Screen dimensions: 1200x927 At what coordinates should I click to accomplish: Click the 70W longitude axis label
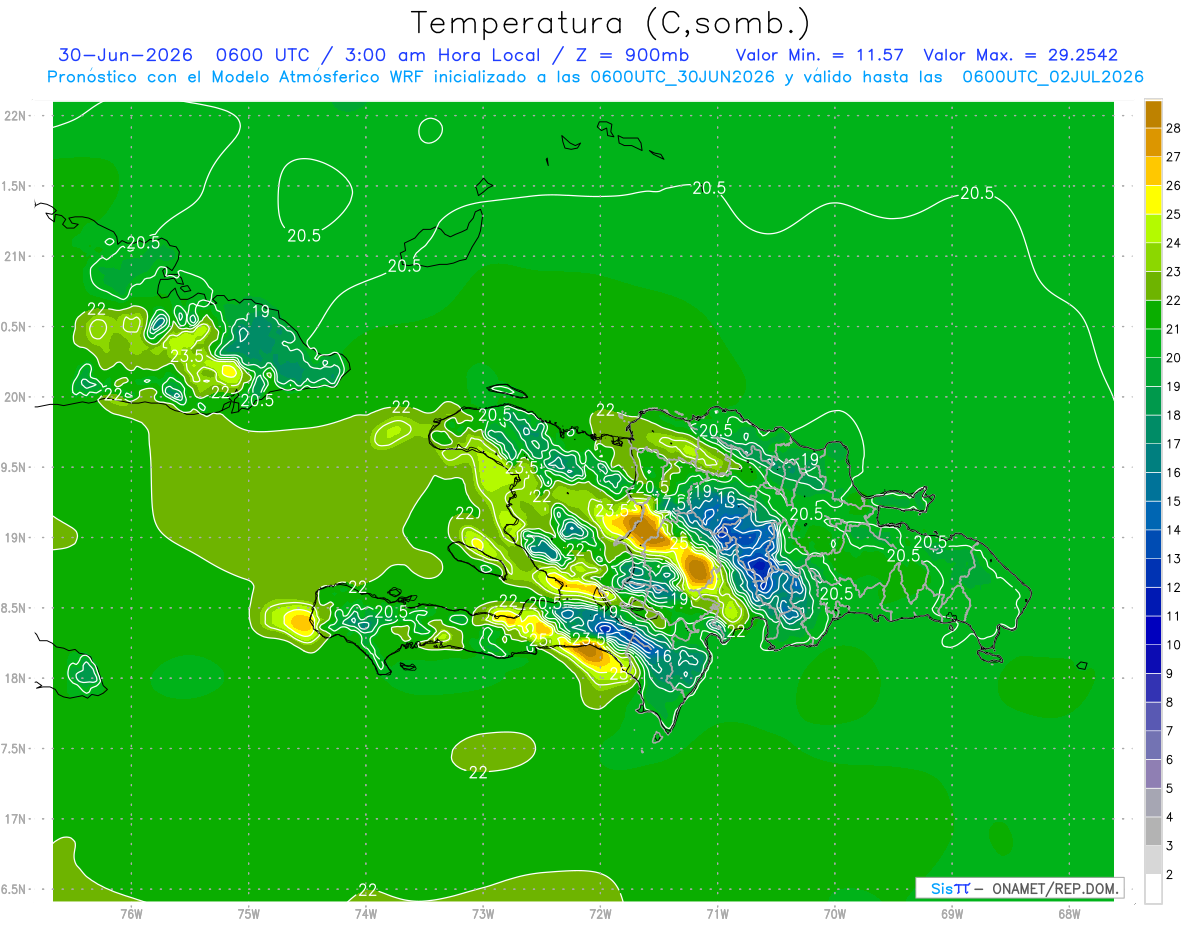(835, 913)
